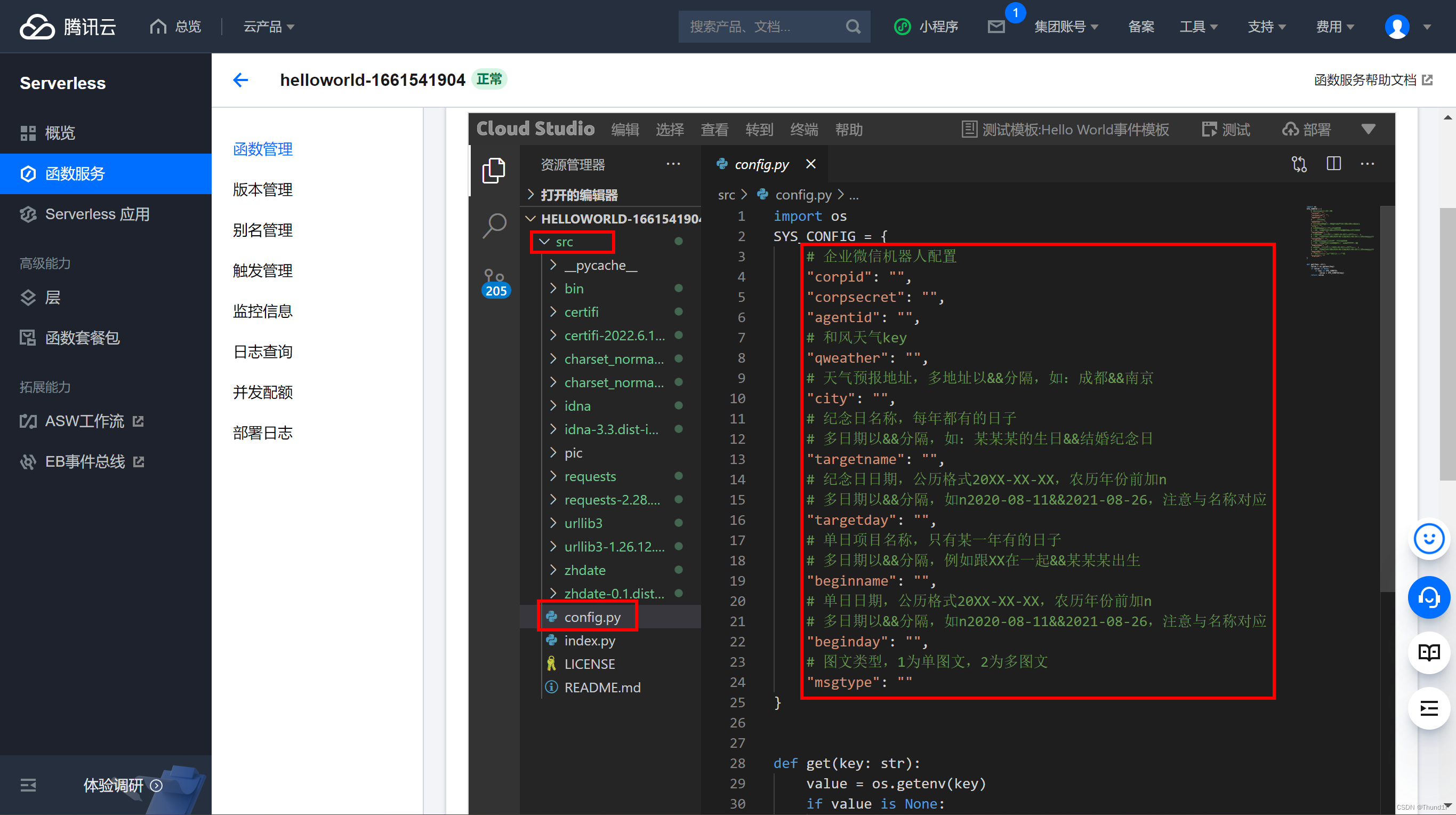Open ASW工作流 external link
The width and height of the screenshot is (1456, 815).
click(x=106, y=421)
